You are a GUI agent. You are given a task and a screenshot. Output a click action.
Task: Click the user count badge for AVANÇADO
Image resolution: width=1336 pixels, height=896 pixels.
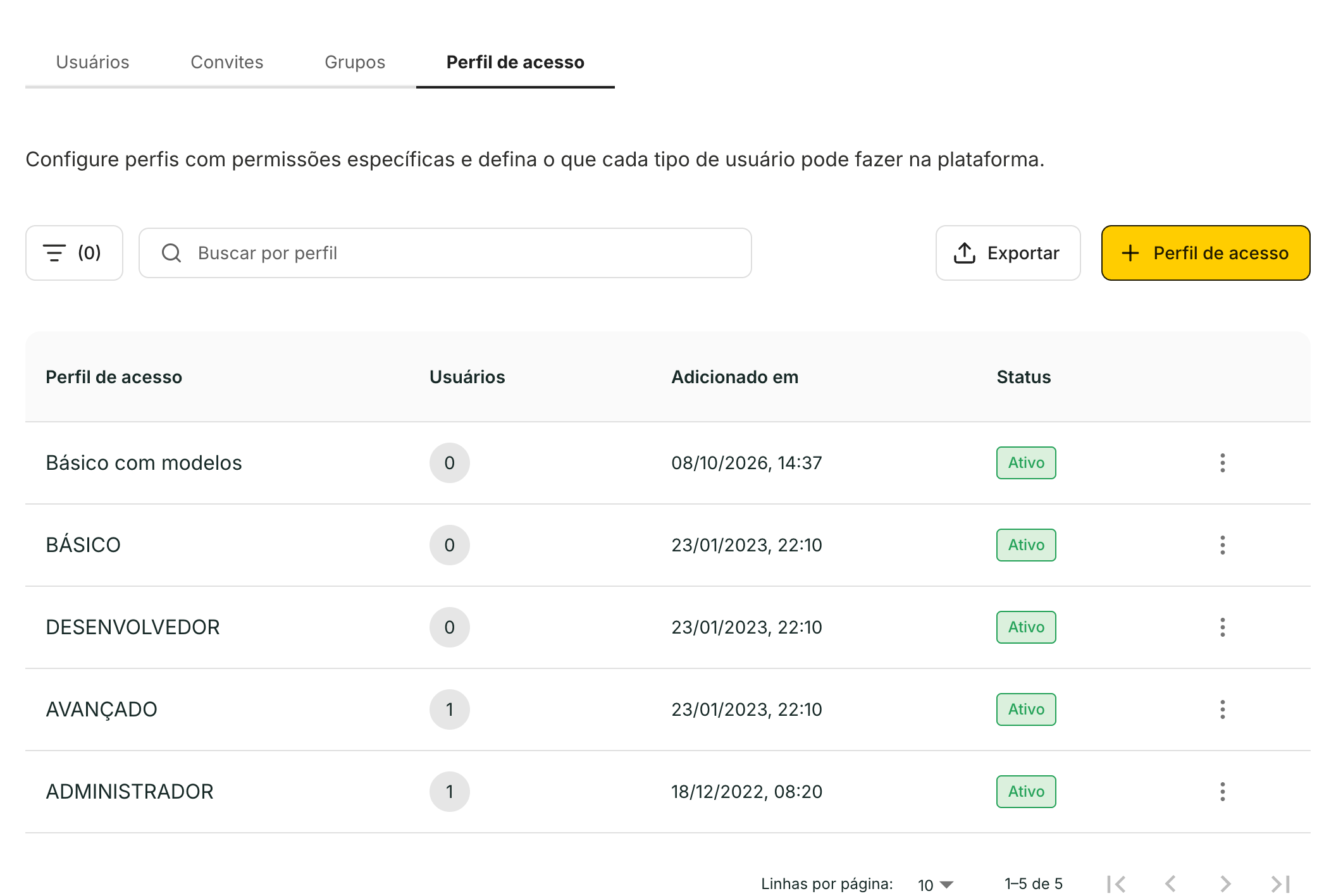click(450, 709)
